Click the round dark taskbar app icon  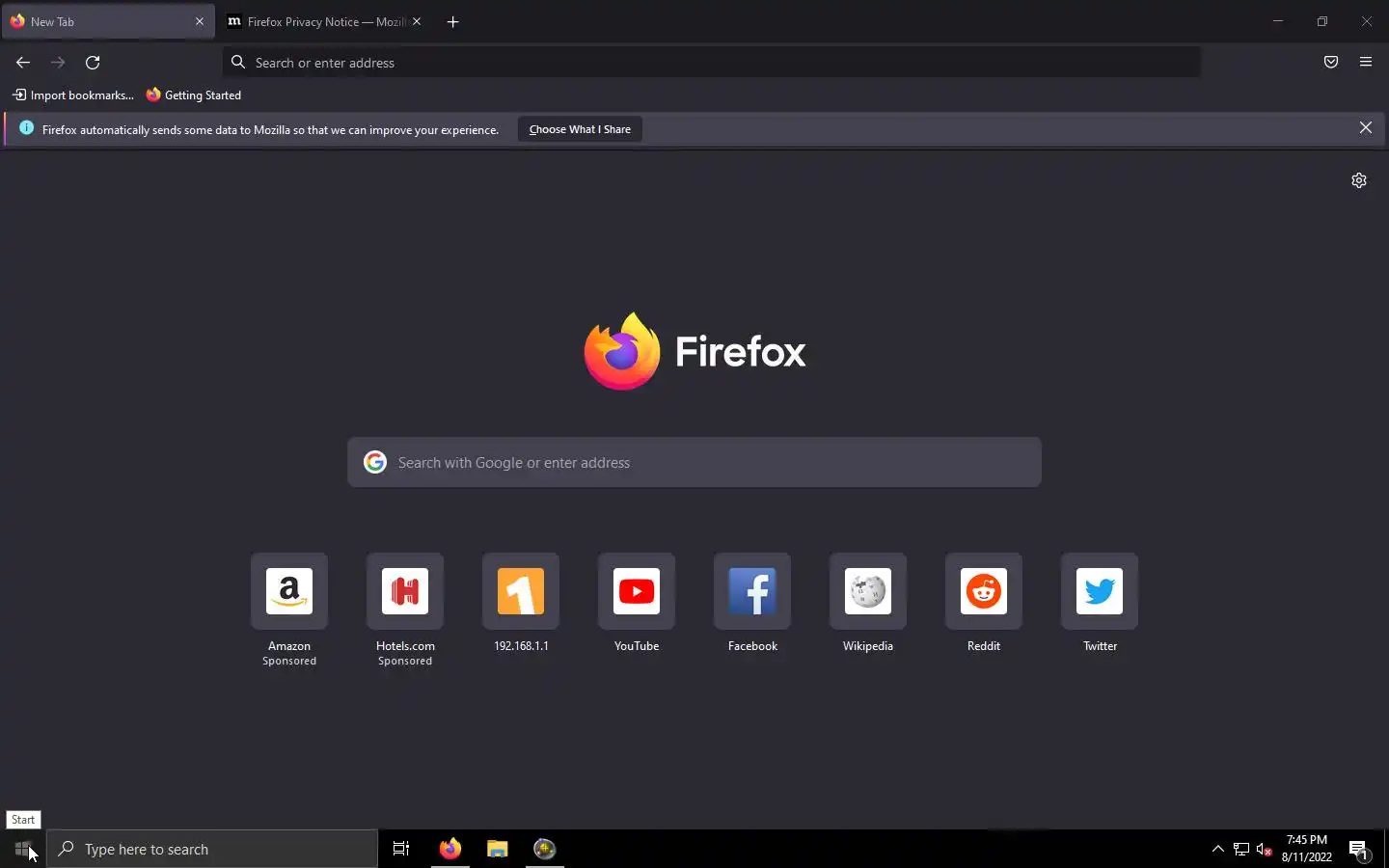coord(545,849)
